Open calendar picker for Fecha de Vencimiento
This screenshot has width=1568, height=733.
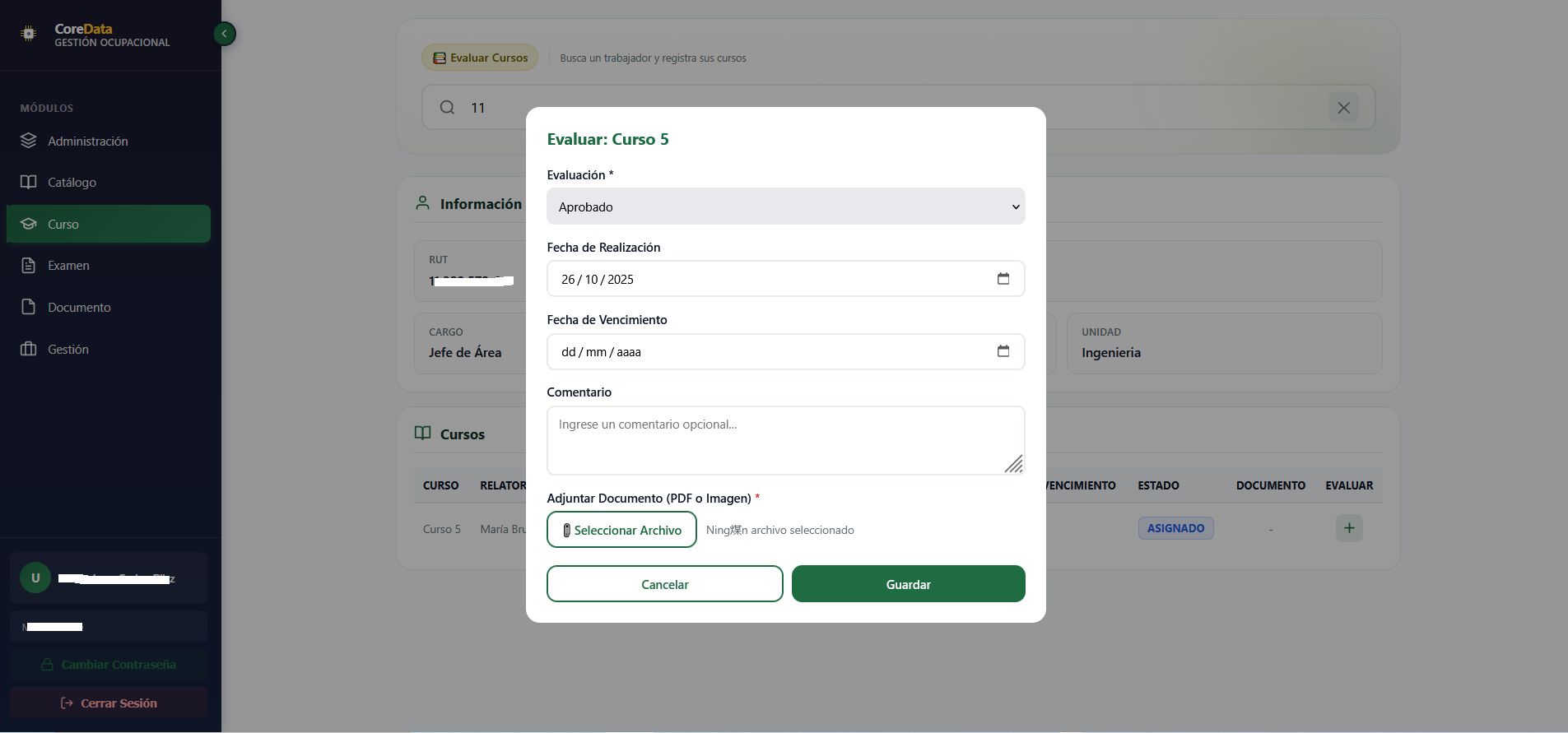click(1003, 351)
